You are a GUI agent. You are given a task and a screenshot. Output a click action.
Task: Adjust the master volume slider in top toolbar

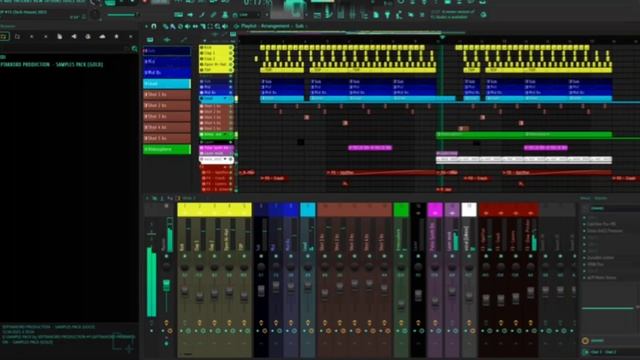click(122, 15)
